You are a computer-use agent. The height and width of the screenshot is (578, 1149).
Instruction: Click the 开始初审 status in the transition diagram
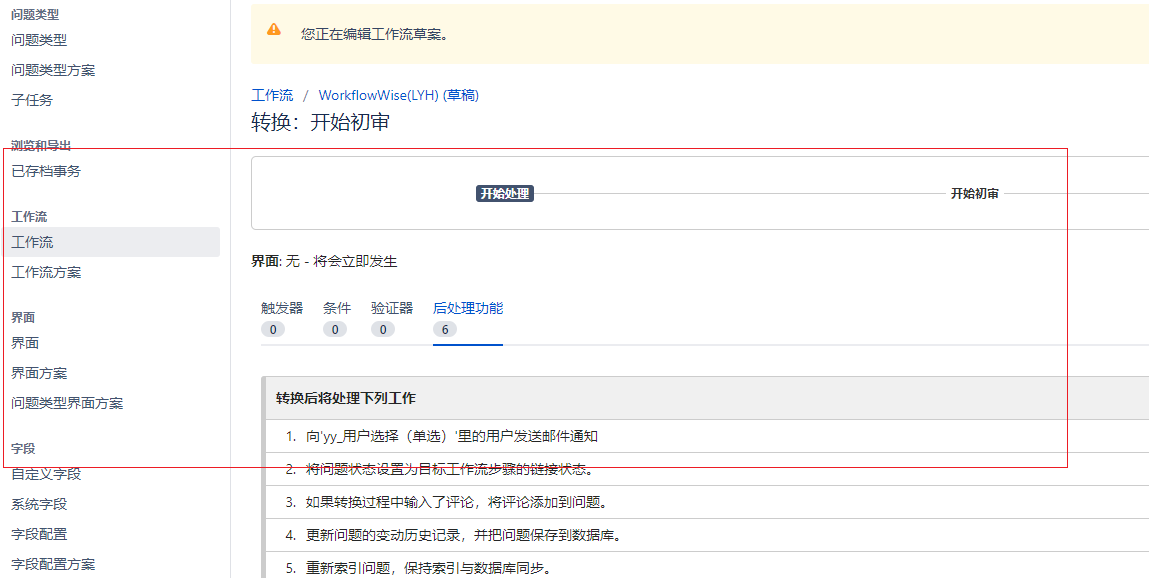(974, 194)
